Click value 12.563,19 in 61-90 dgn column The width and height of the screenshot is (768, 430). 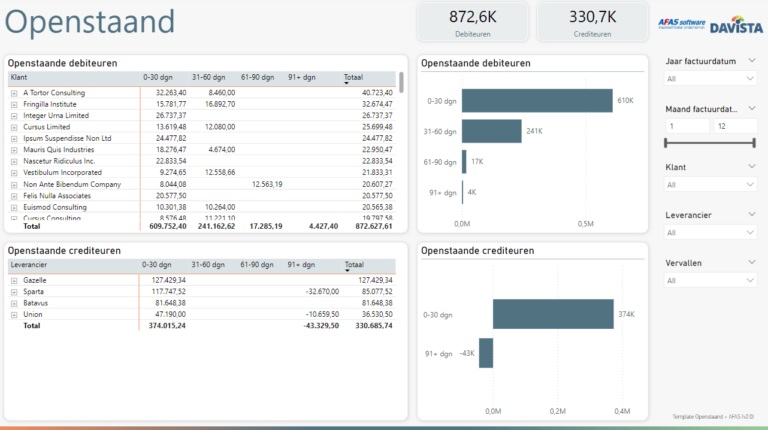(267, 185)
